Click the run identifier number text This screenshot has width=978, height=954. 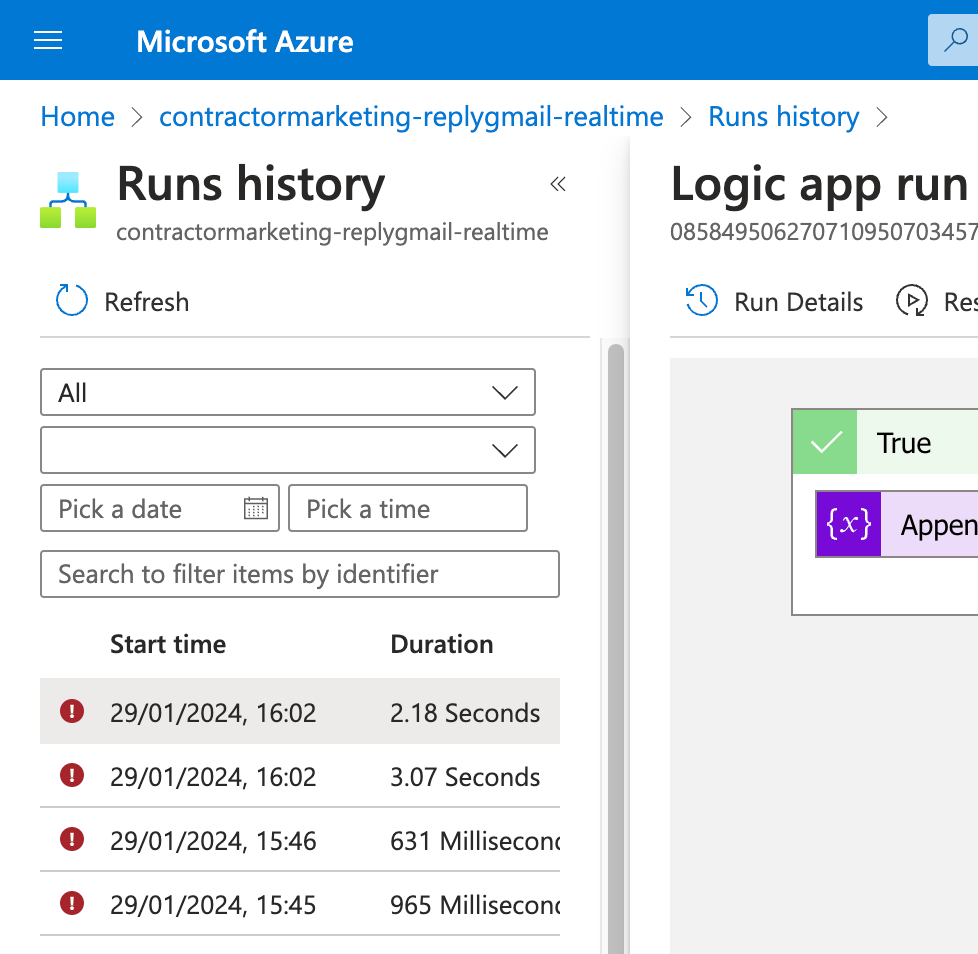[x=823, y=231]
